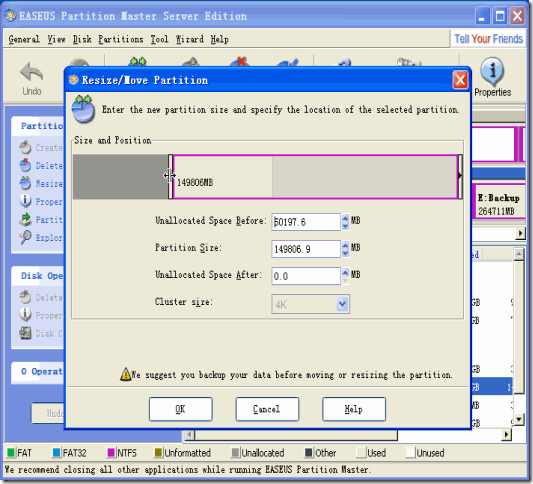The image size is (533, 484).
Task: Click the Unformatted olive legend swatch
Action: click(x=158, y=453)
